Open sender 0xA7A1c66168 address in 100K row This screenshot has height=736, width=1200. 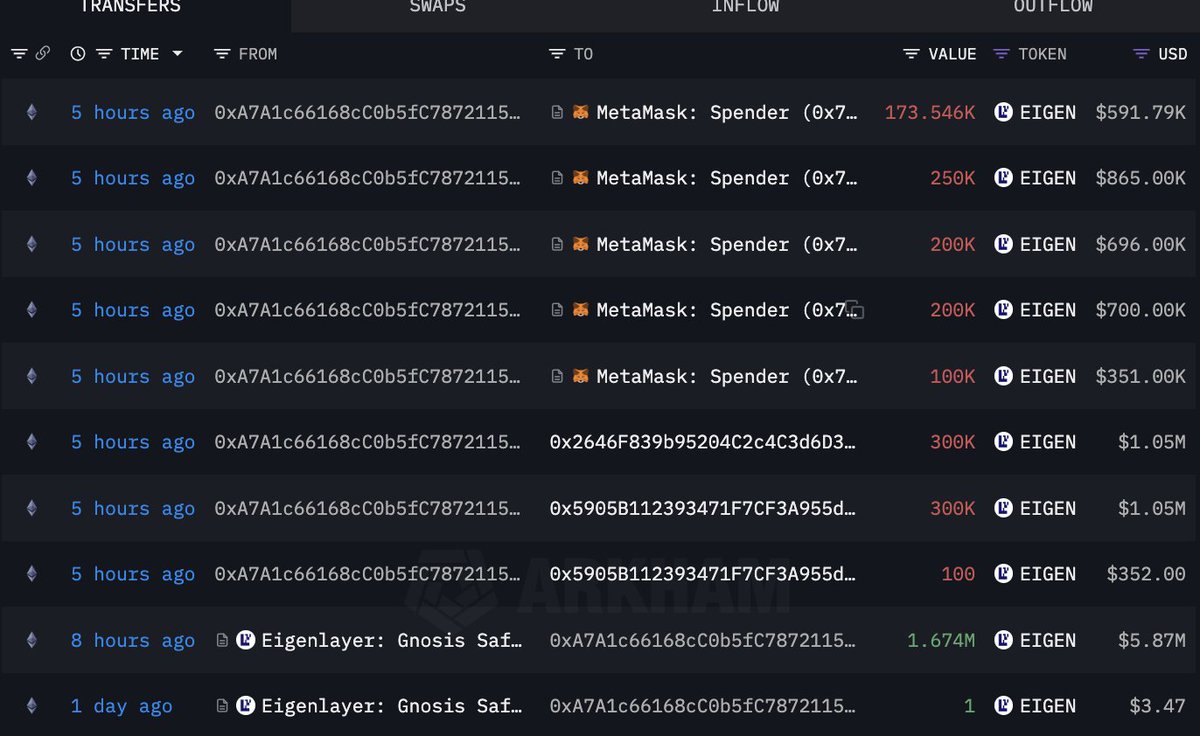pos(368,376)
